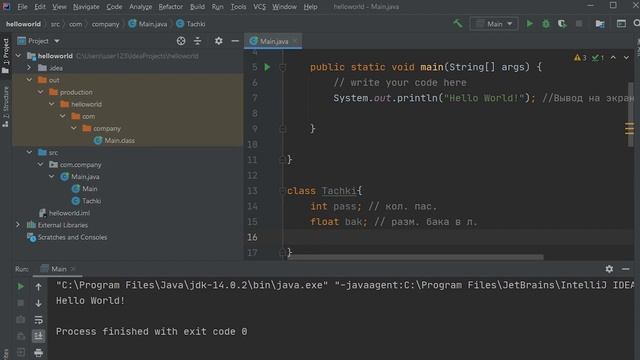Screen dimensions: 640x360
Task: Click Tachki breadcrumb in navigation bar
Action: click(x=191, y=24)
